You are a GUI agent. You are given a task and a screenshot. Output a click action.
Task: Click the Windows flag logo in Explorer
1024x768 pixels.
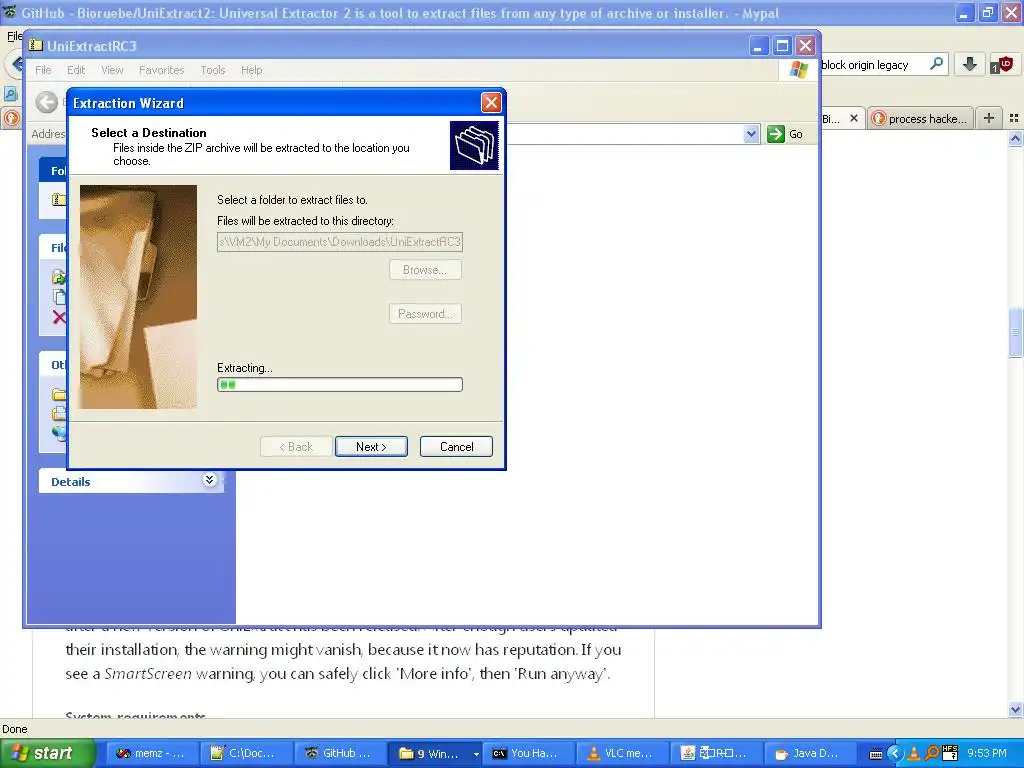click(799, 69)
